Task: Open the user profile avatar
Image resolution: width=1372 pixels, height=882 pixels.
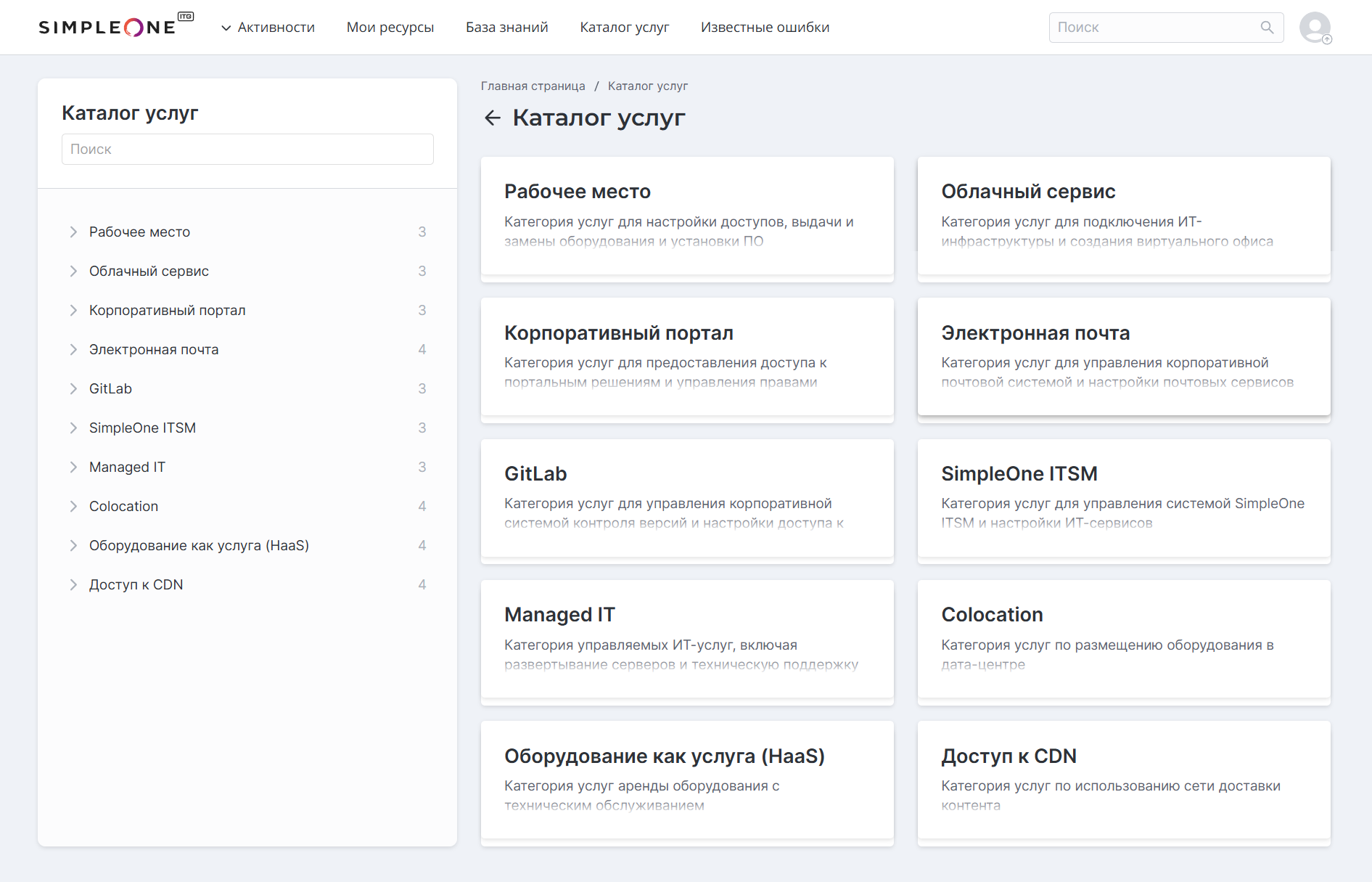Action: [1315, 28]
